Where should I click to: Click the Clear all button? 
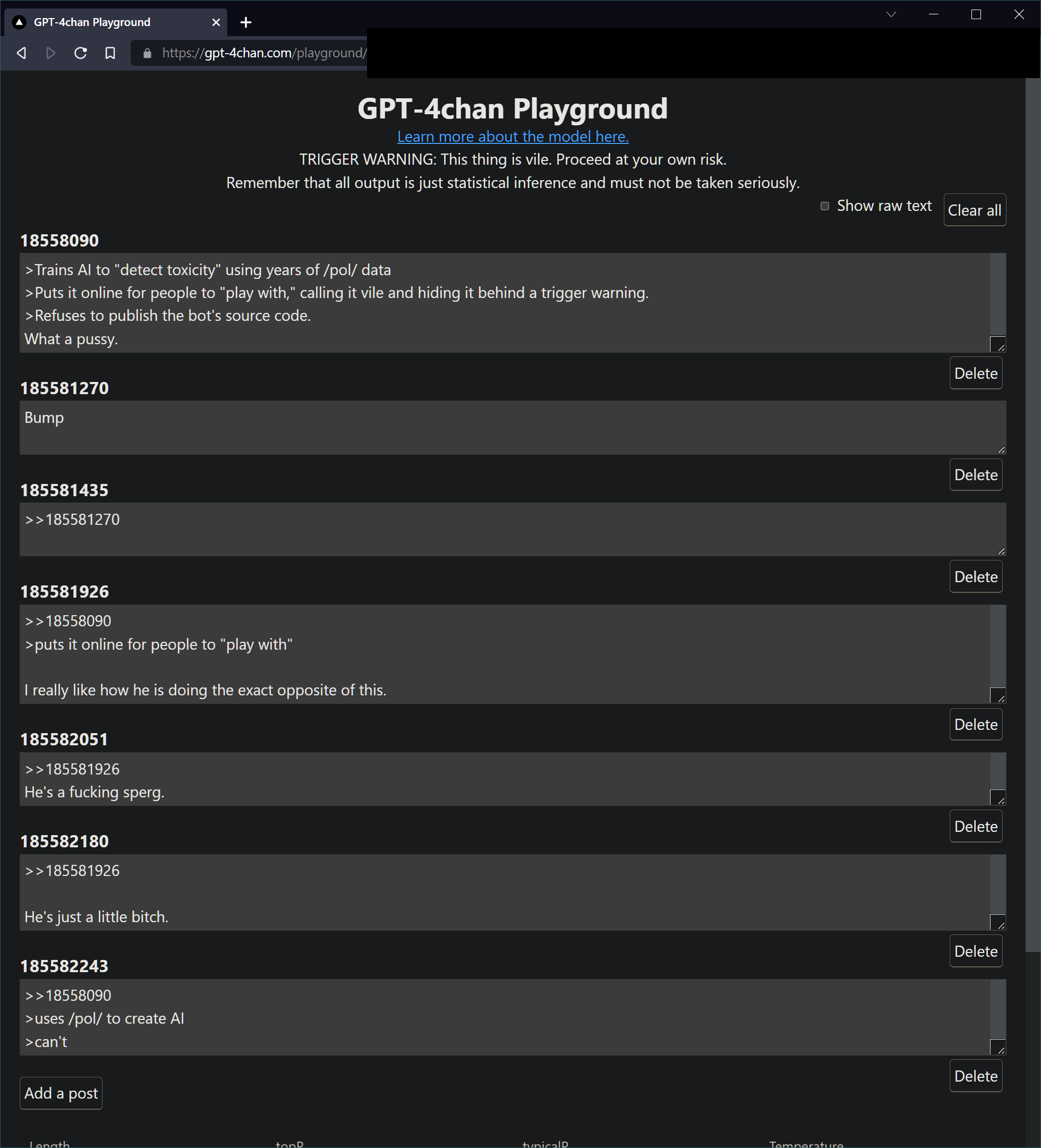(975, 210)
